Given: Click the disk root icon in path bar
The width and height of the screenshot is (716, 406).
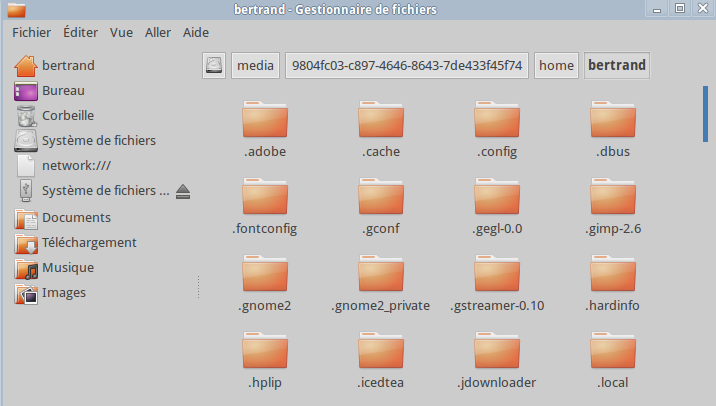Looking at the screenshot, I should (x=213, y=66).
